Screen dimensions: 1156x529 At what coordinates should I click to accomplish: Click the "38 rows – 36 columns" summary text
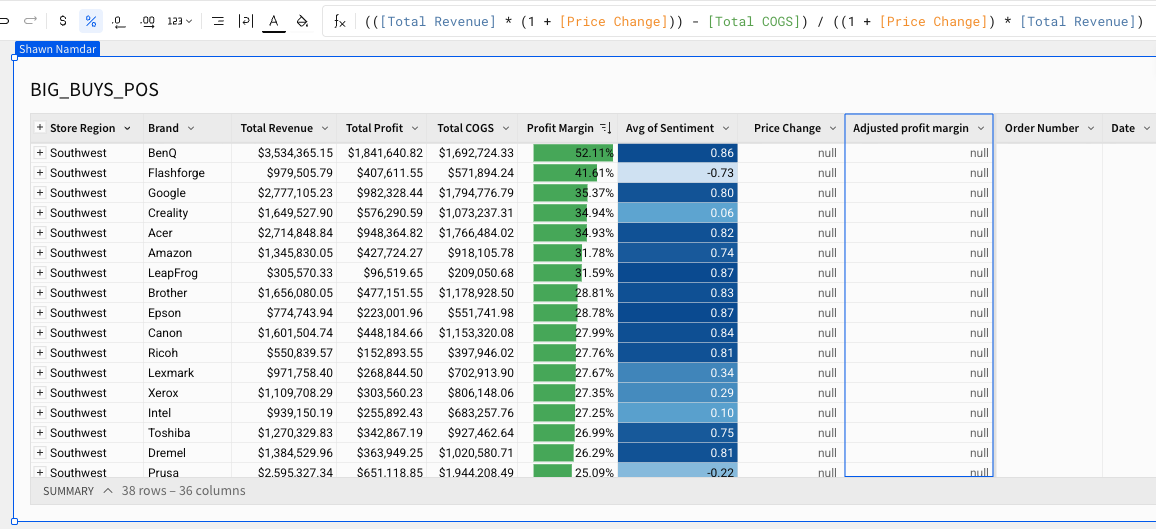184,491
